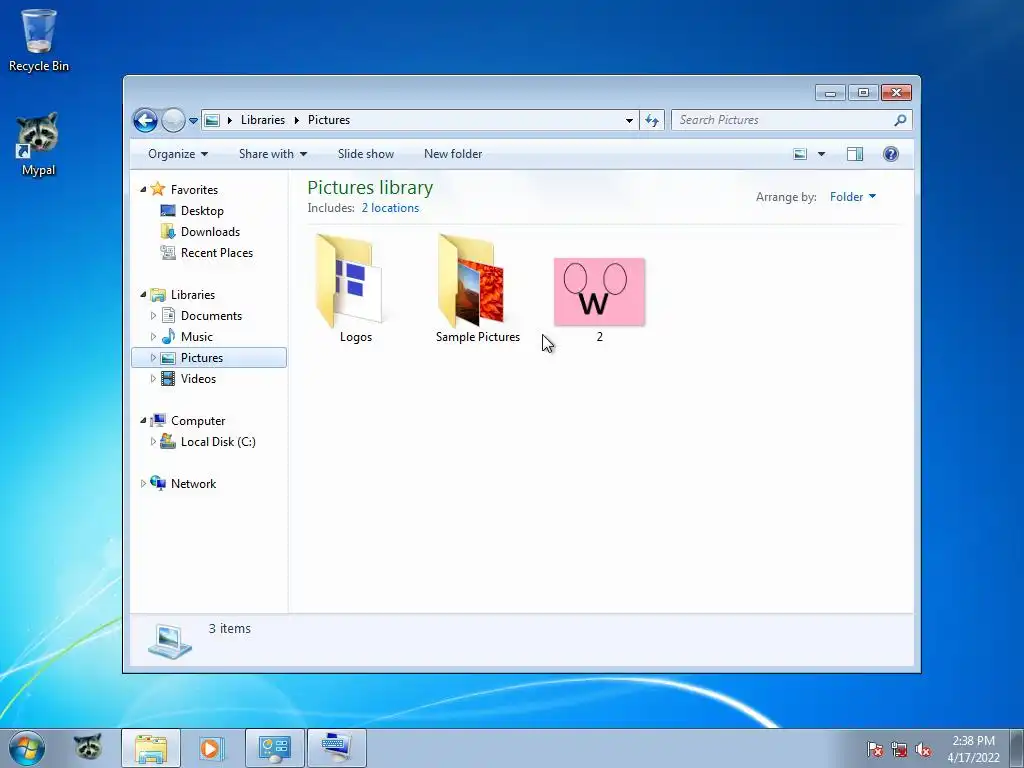This screenshot has width=1024, height=768.
Task: Click the Change your view icon
Action: [x=800, y=154]
